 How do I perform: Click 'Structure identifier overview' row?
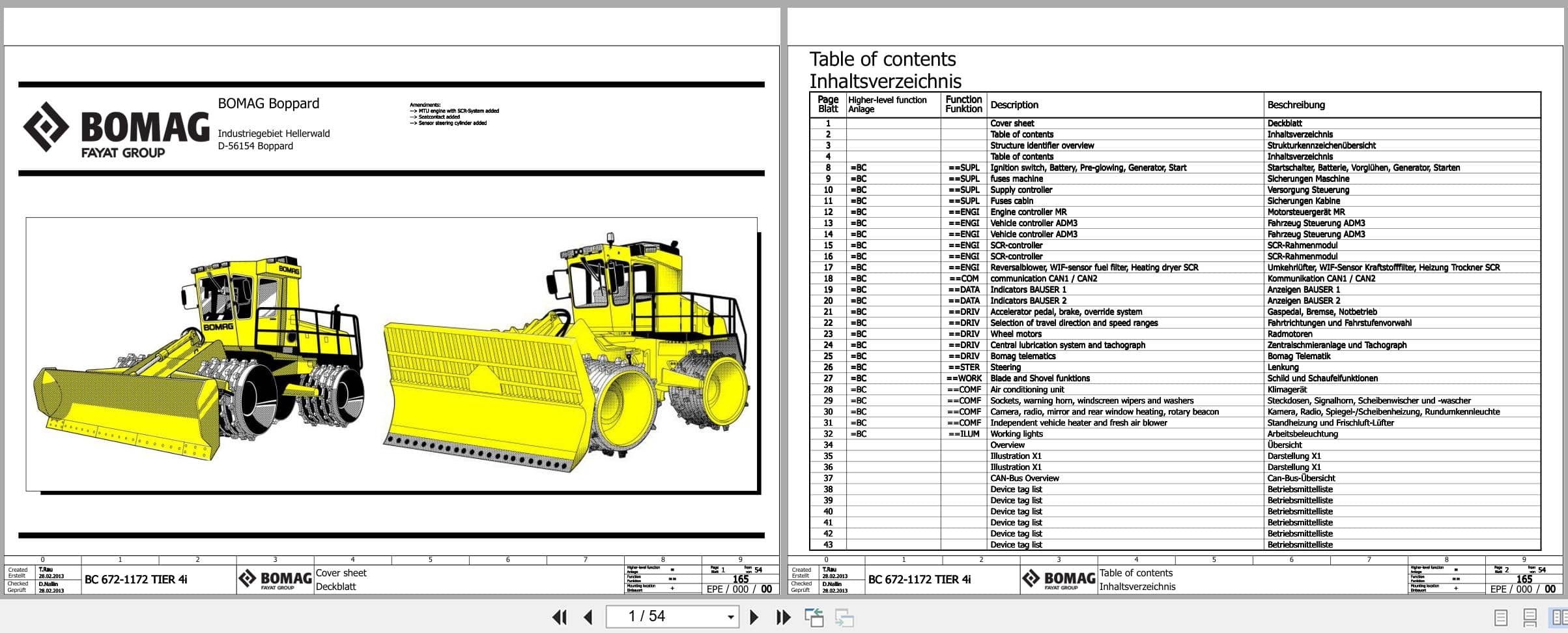pos(1175,145)
